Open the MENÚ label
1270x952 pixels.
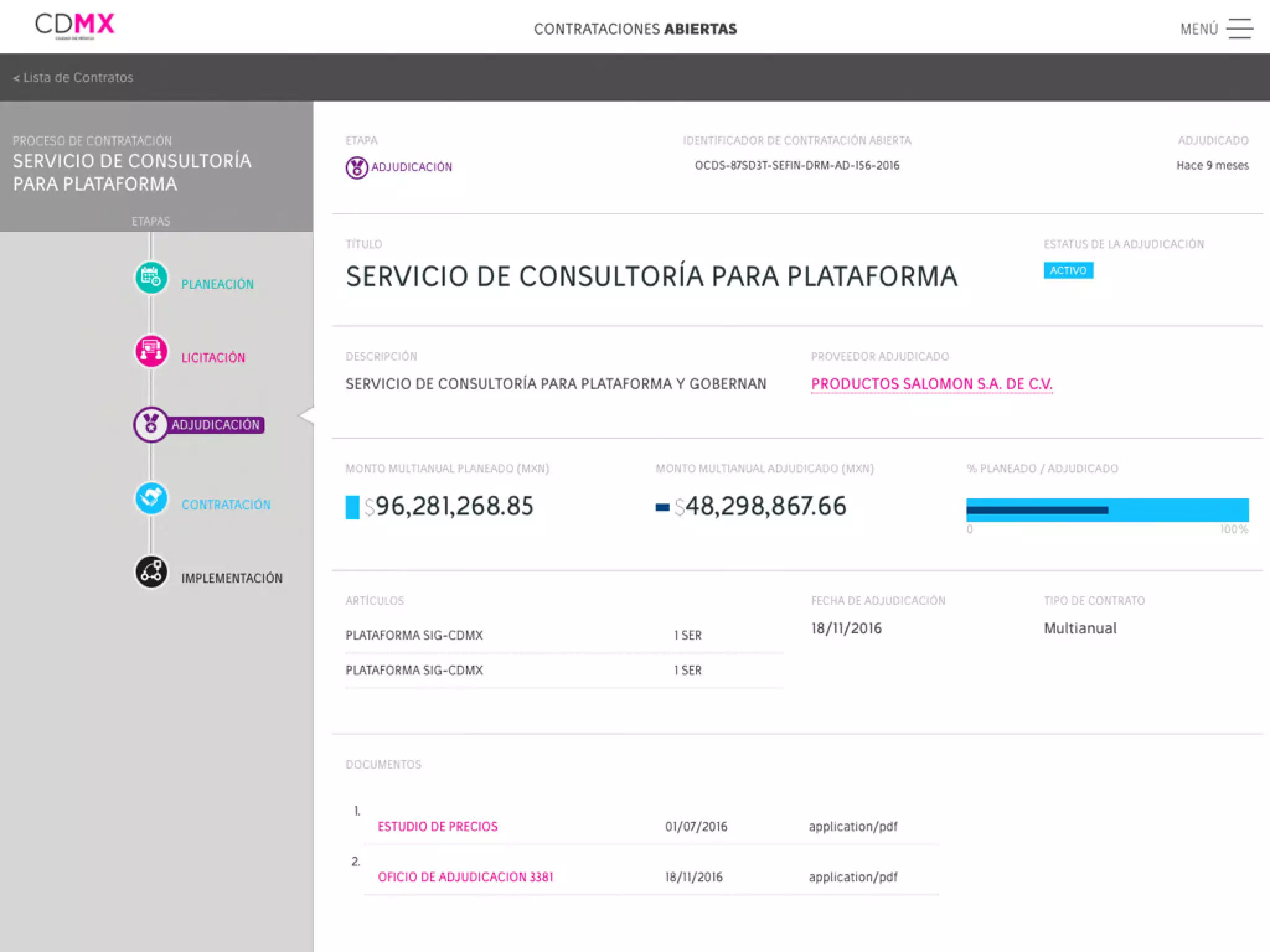1199,29
